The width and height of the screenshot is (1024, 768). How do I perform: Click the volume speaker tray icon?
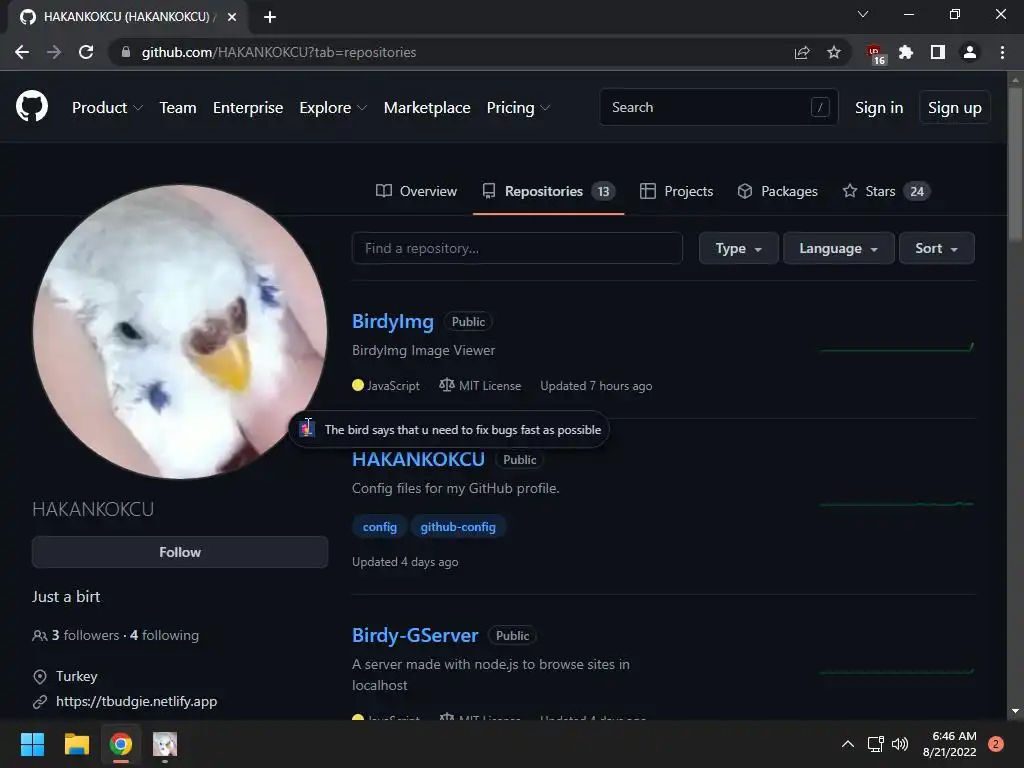[x=900, y=744]
